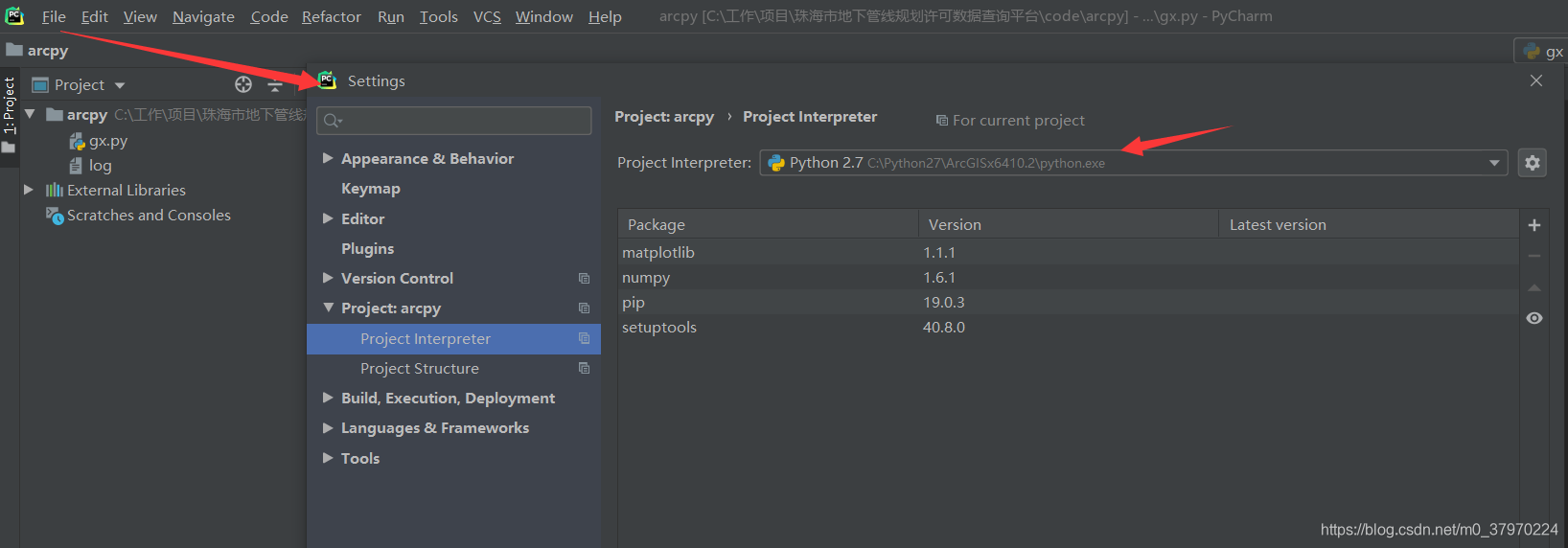Click the arcpy navigation bar breadcrumb
This screenshot has width=1568, height=548.
point(48,51)
